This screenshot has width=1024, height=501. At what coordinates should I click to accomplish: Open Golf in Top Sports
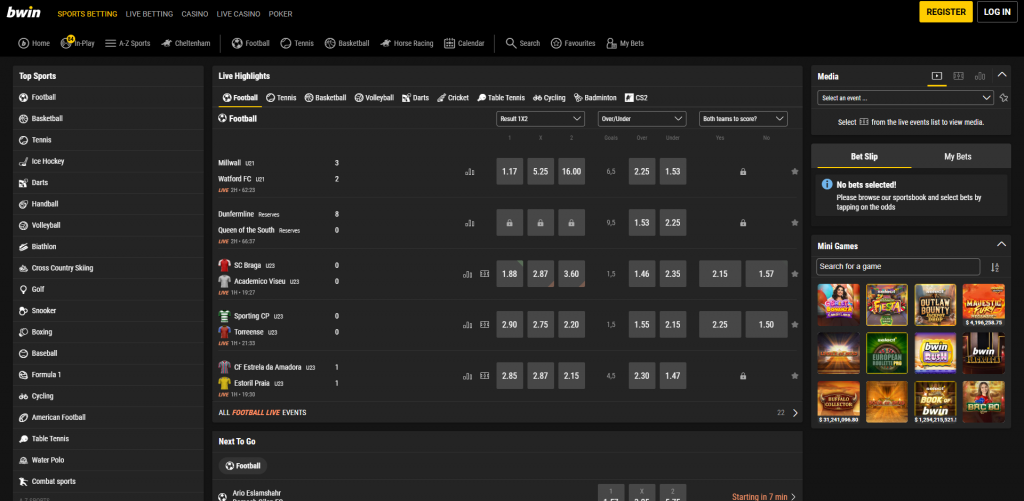tap(108, 289)
